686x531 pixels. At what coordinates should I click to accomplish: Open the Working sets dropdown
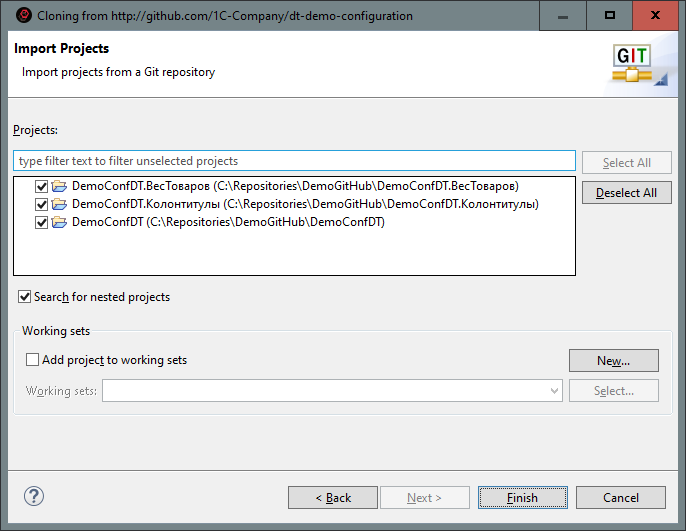point(554,391)
